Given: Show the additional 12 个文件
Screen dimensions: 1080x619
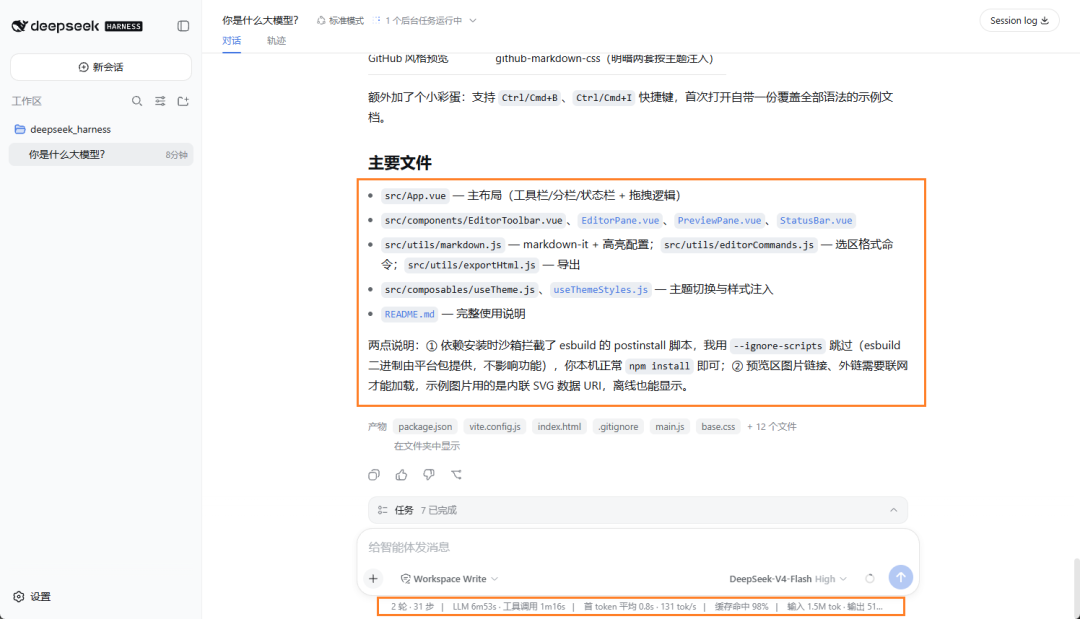Looking at the screenshot, I should click(771, 427).
